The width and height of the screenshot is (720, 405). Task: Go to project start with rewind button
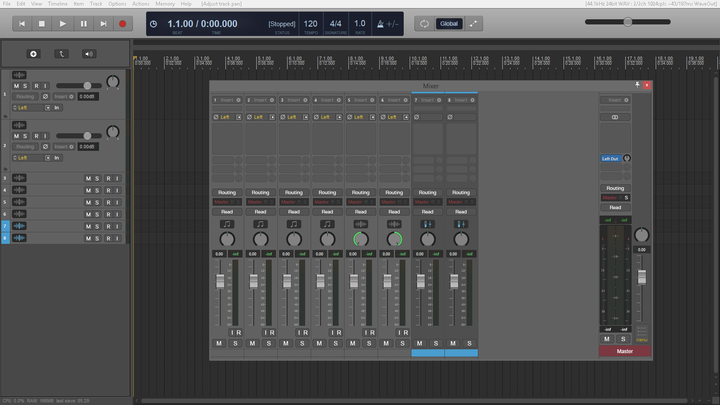tap(22, 24)
